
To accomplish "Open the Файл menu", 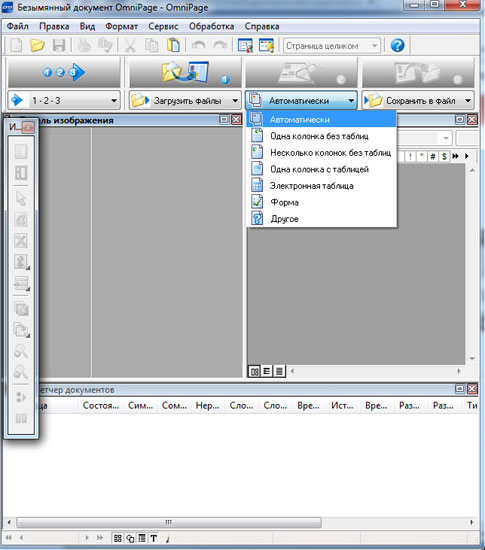I will (18, 26).
